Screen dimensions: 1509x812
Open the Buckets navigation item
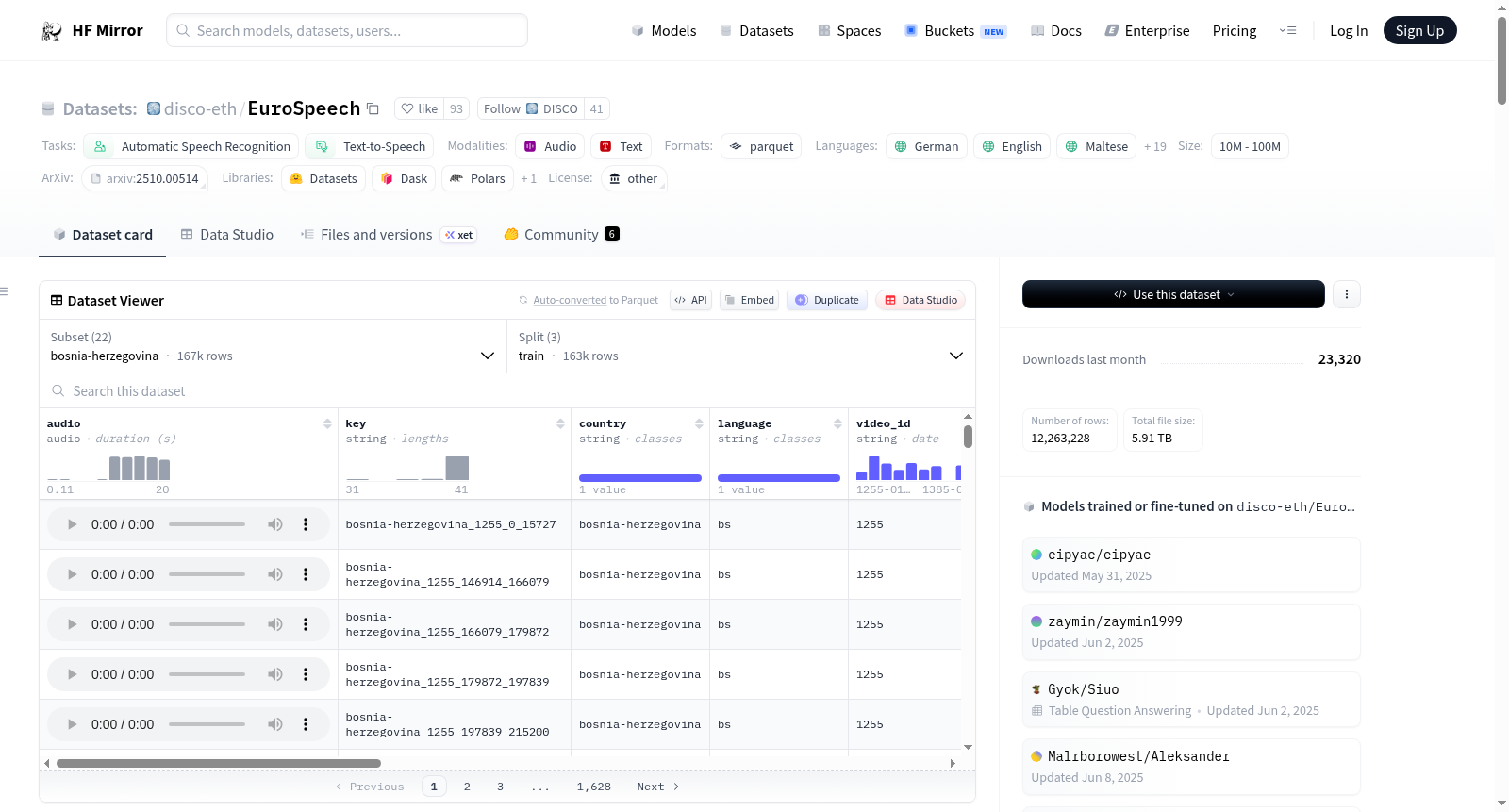(955, 31)
